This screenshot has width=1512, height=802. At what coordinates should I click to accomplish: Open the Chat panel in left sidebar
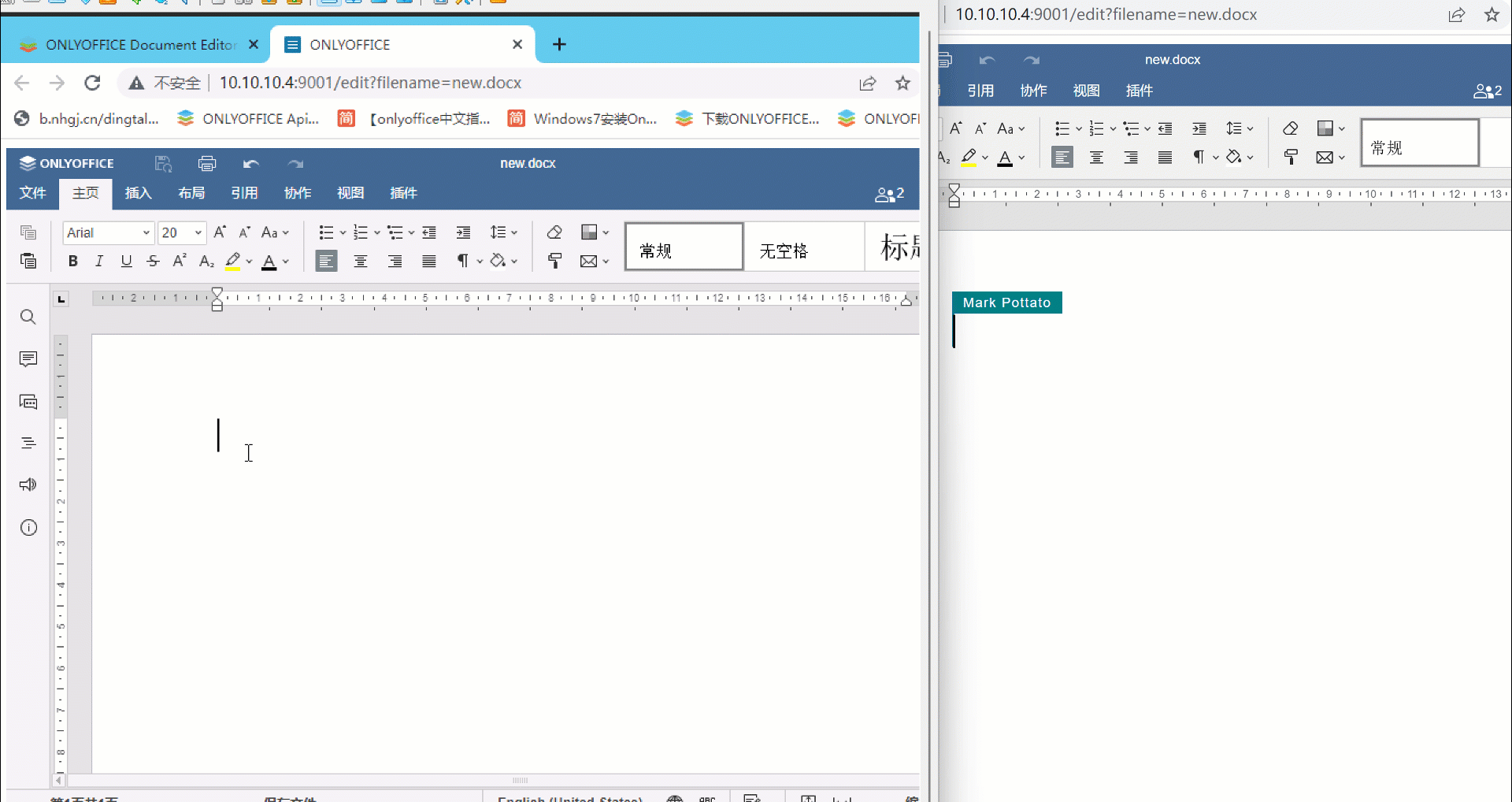click(x=28, y=402)
